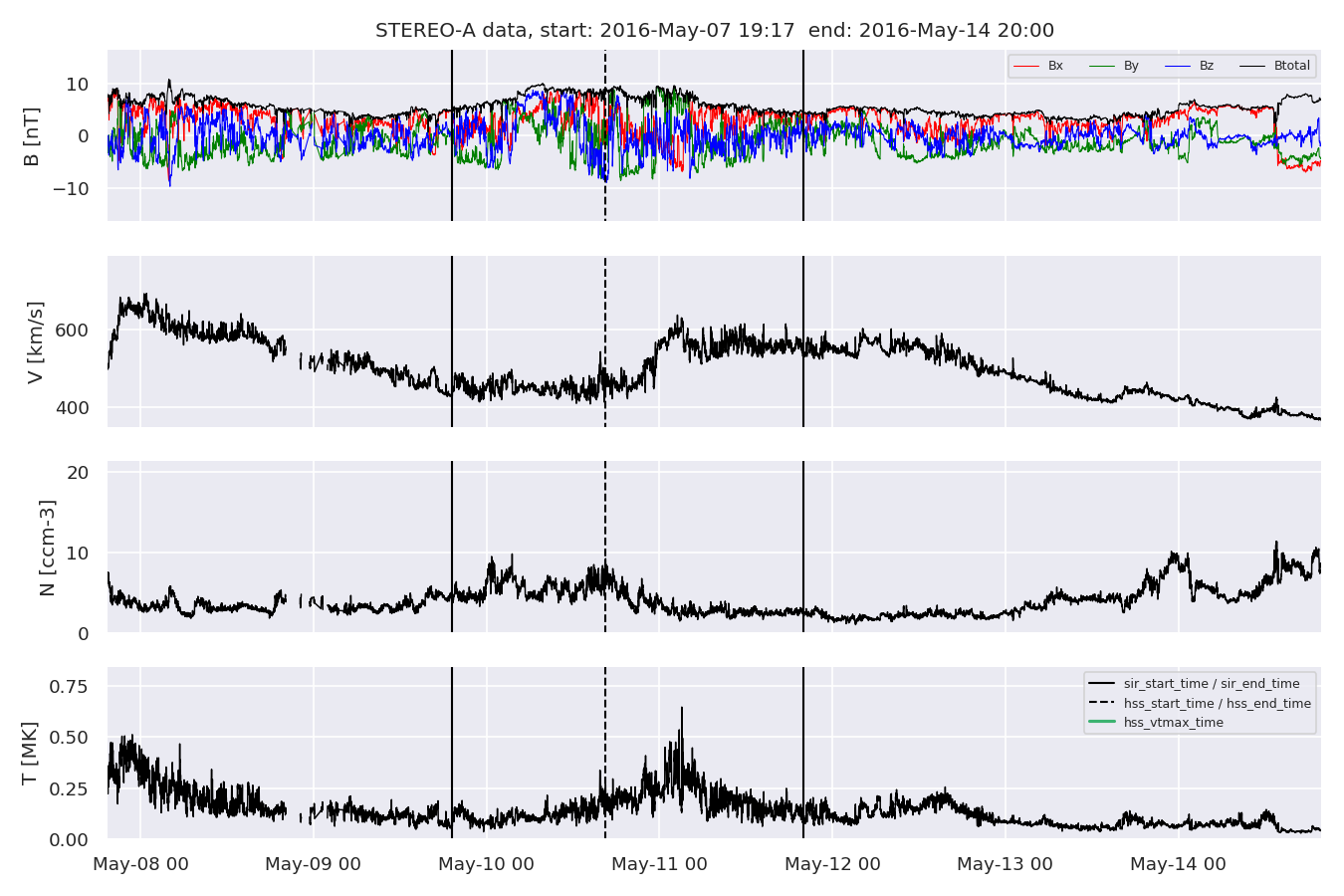
Task: Click the -10 tick on magnetic field axis
Action: point(72,188)
